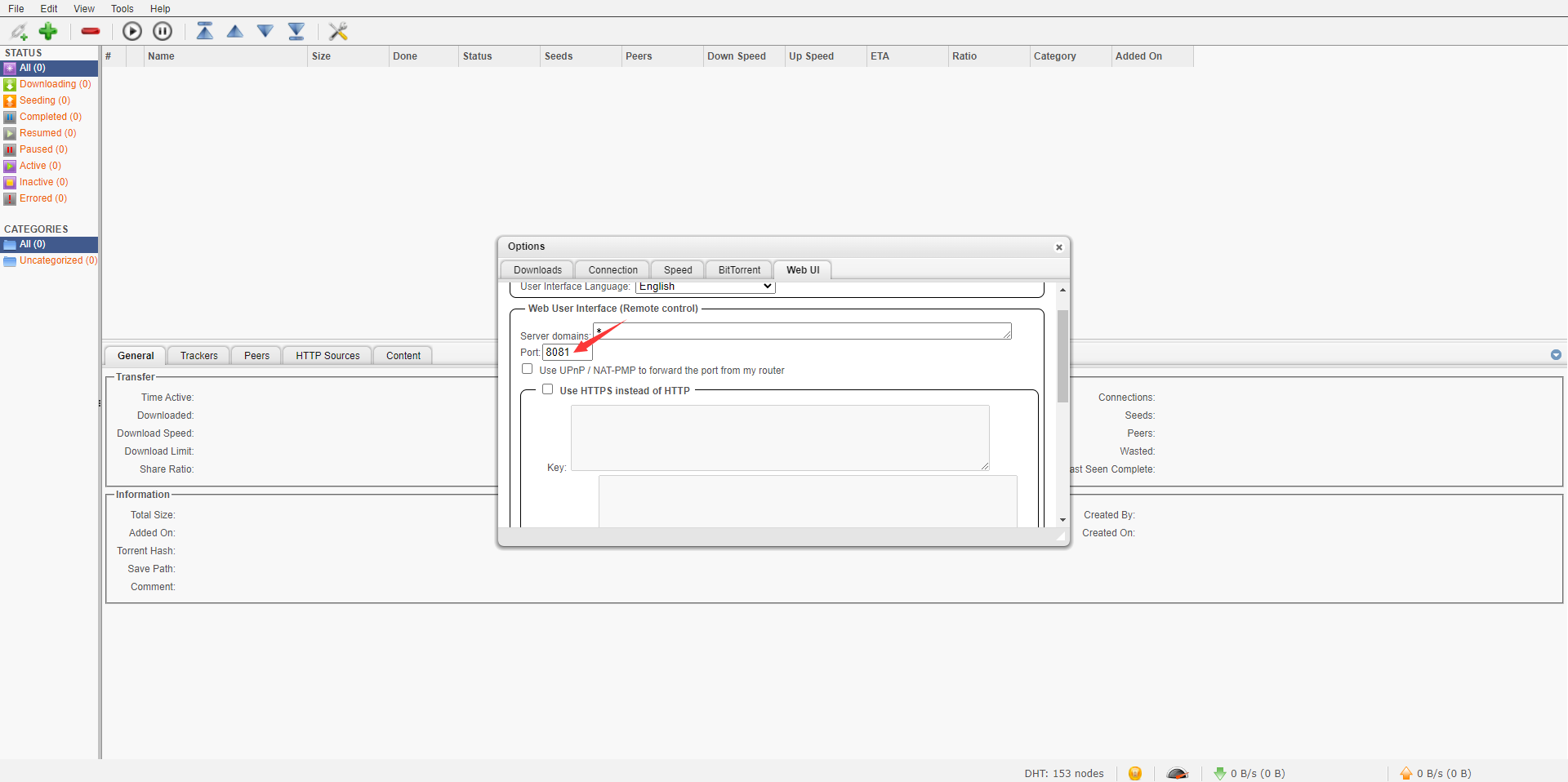Move torrent to top of queue
Viewport: 1568px width, 782px height.
(205, 31)
